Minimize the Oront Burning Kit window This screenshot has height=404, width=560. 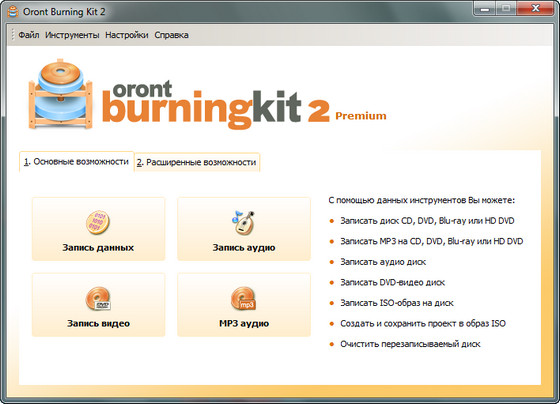(x=485, y=9)
